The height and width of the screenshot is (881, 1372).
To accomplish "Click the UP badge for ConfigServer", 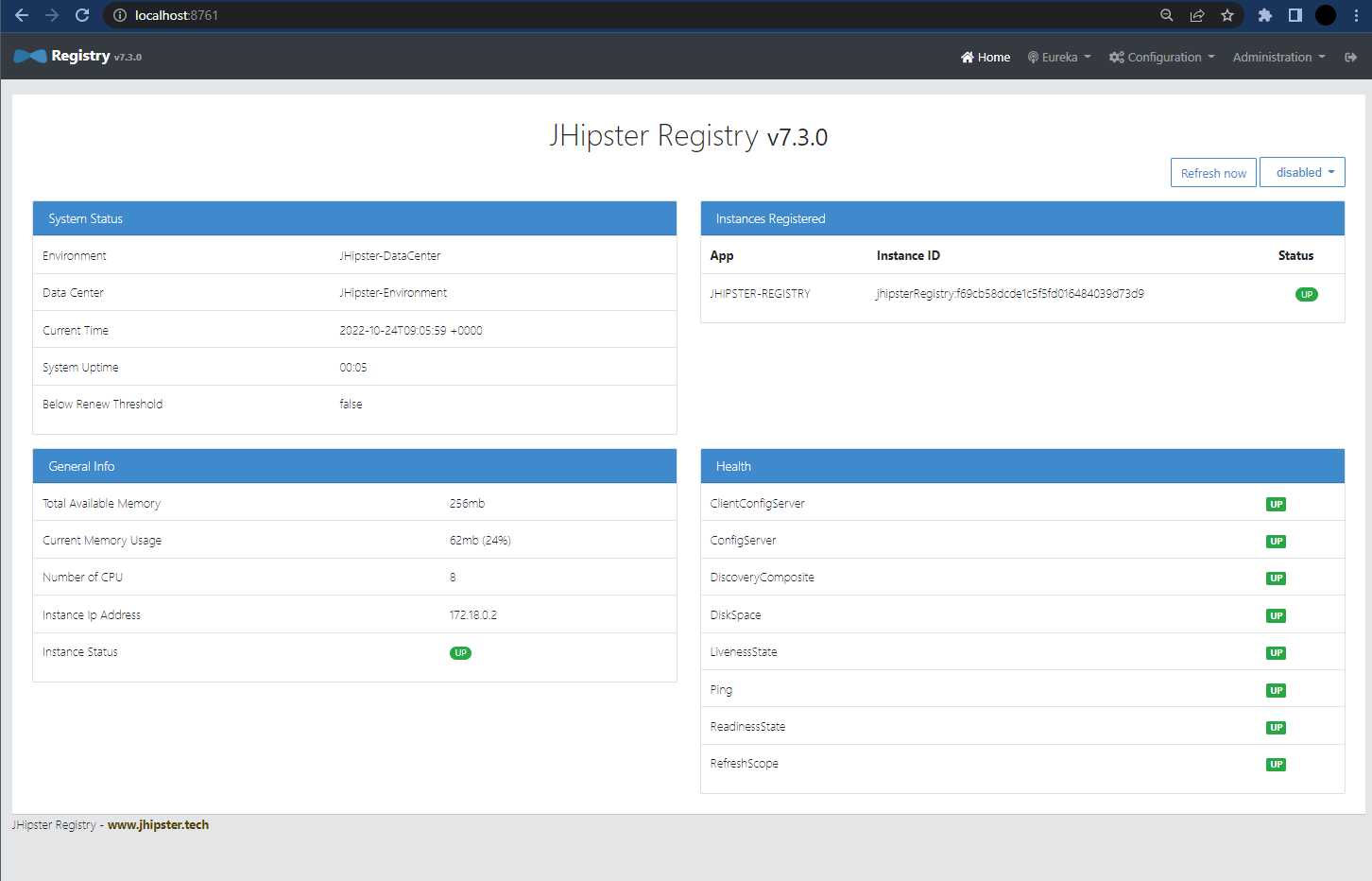I will click(x=1276, y=542).
